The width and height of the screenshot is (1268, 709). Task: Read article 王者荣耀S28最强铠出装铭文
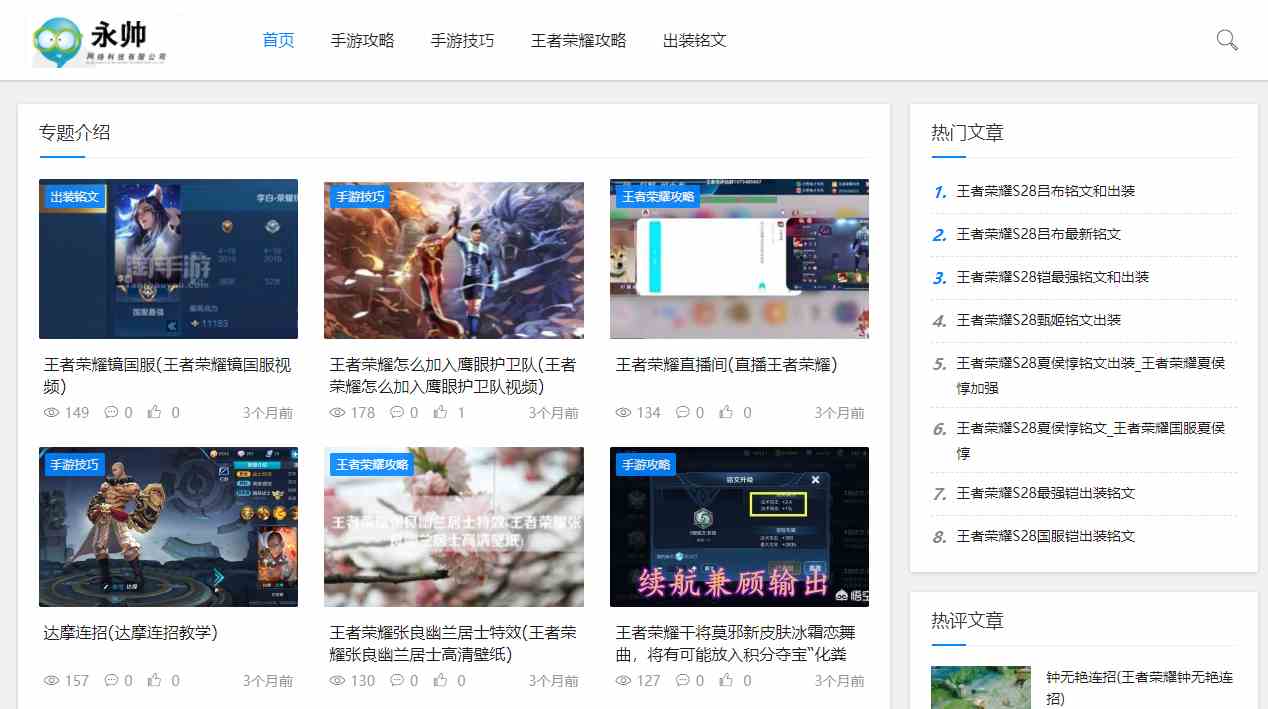[x=1045, y=493]
